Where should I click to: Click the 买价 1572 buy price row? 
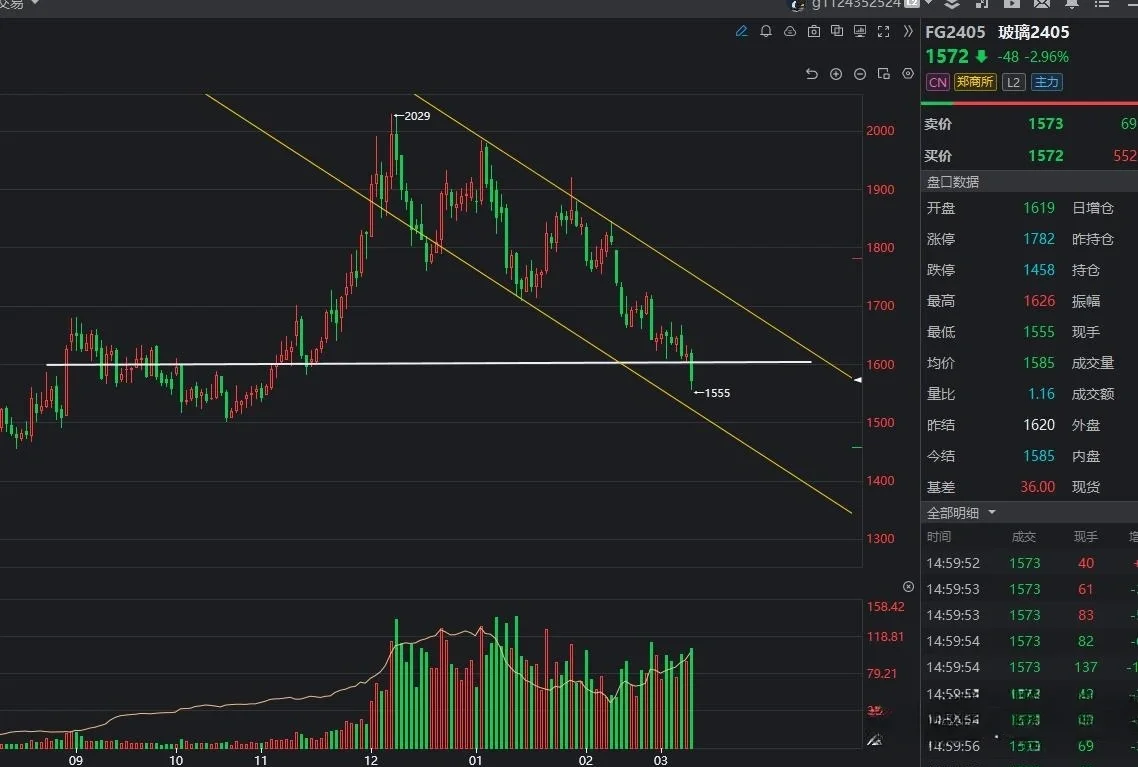click(1000, 156)
